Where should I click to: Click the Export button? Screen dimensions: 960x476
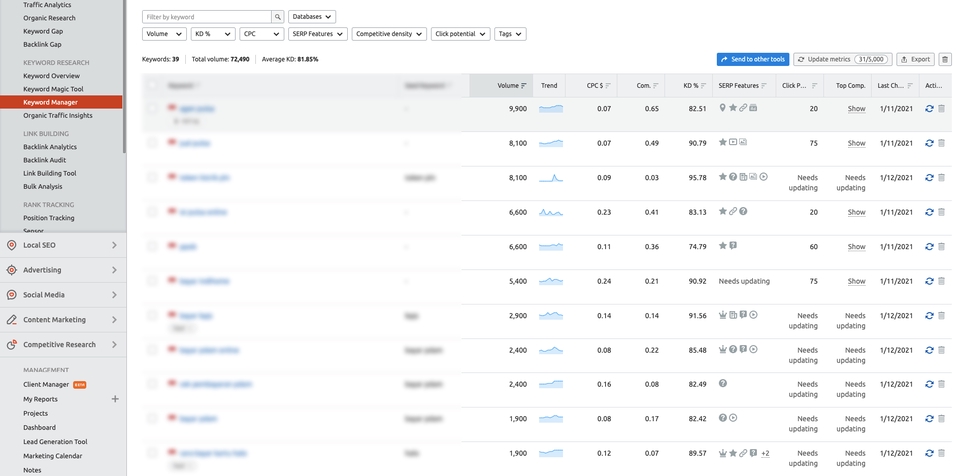pyautogui.click(x=915, y=59)
